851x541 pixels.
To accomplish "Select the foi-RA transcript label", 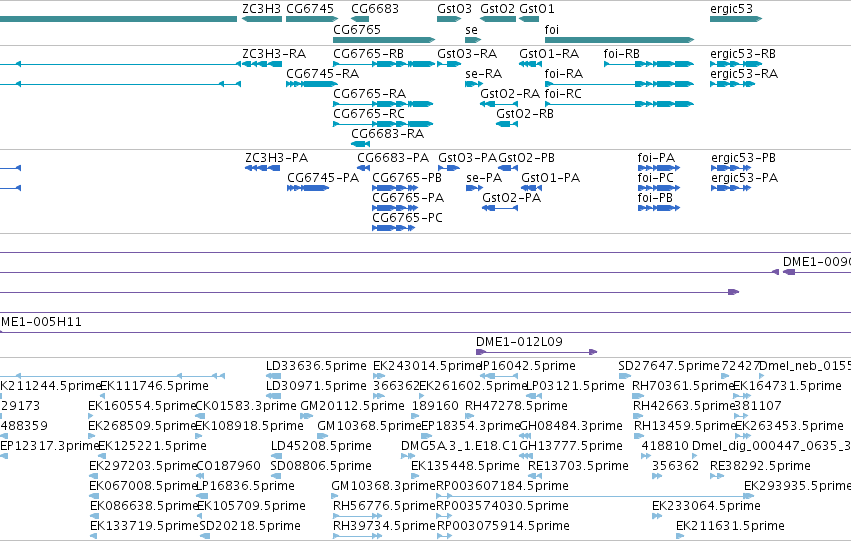I will click(x=564, y=74).
